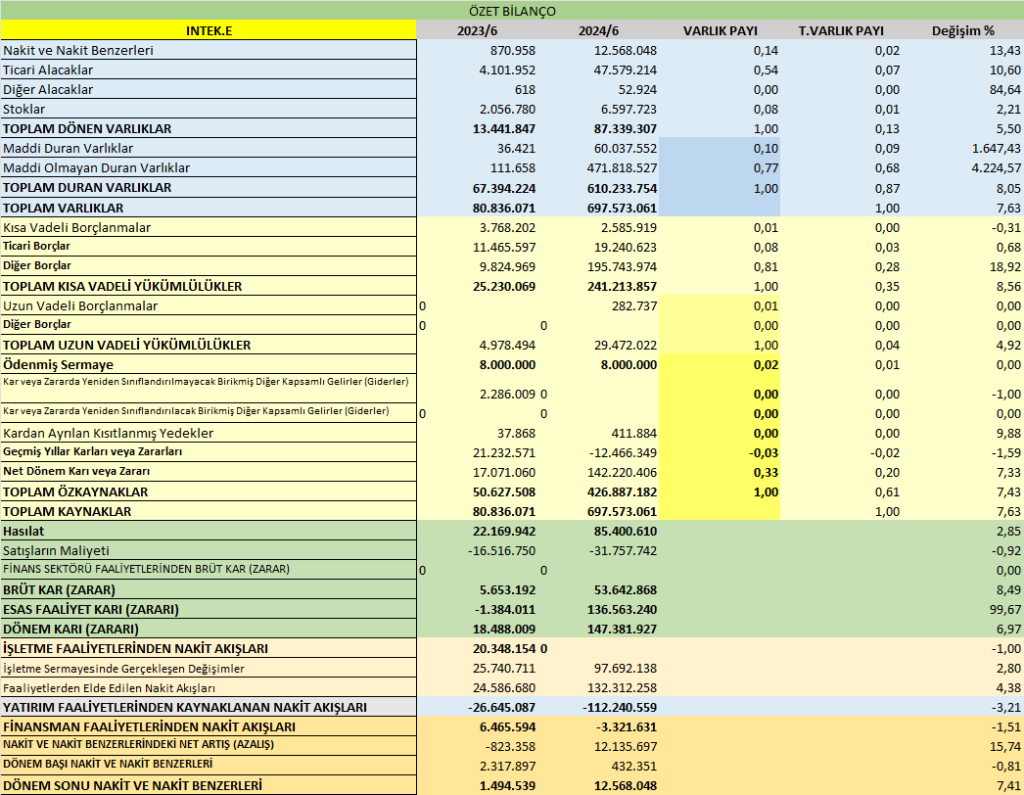Click TOPLAM ÖZKAYNAKLAR label
This screenshot has width=1024, height=795.
point(76,492)
